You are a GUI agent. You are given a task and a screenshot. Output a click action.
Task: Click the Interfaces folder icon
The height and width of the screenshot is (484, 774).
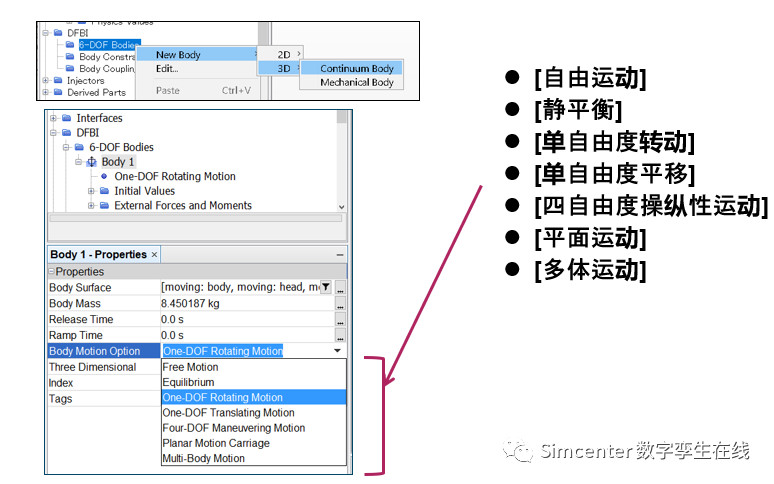point(67,118)
